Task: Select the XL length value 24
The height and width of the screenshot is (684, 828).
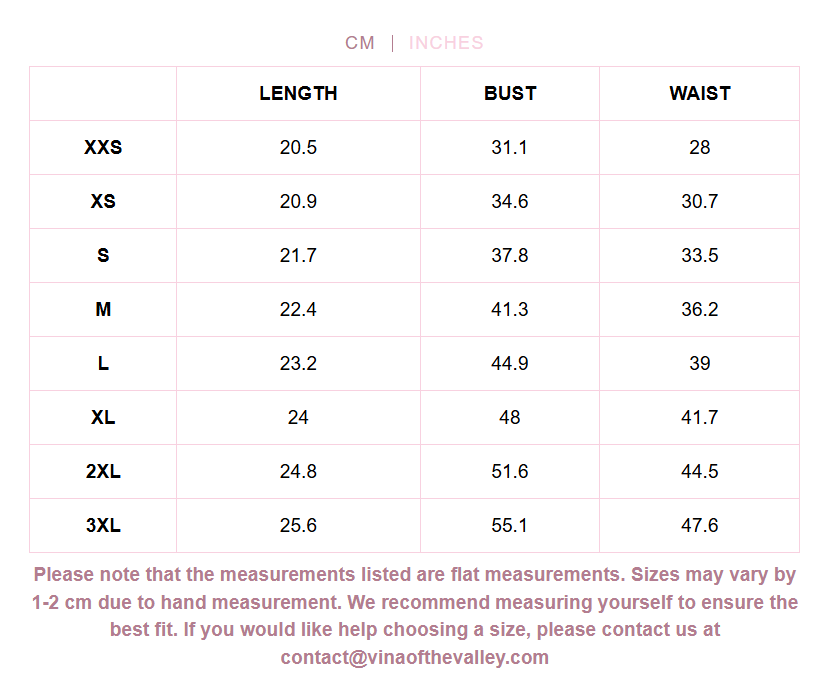Action: pos(298,417)
